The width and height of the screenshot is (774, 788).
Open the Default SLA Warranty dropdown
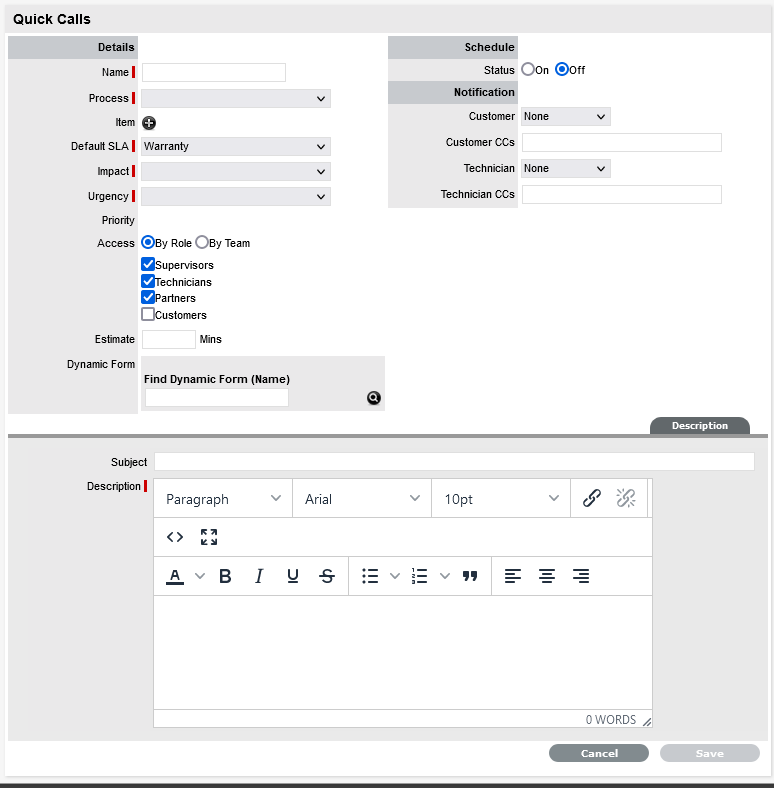point(236,146)
